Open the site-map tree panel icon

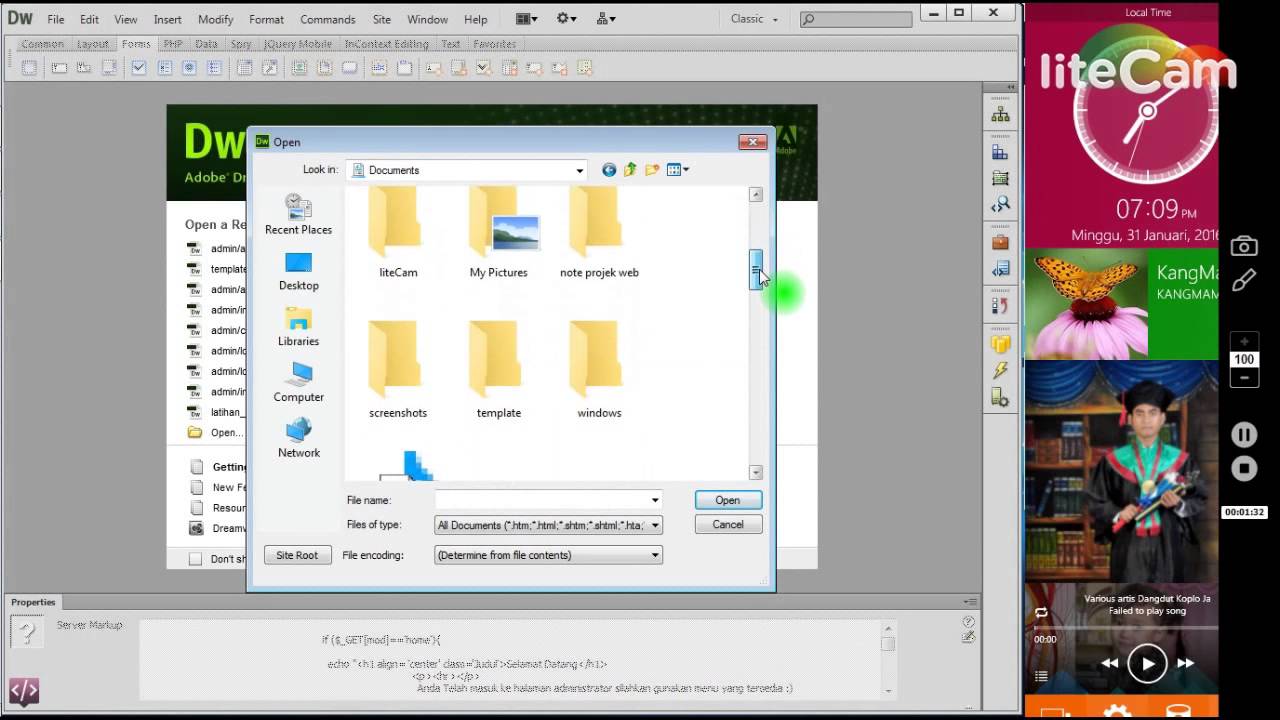point(1000,115)
